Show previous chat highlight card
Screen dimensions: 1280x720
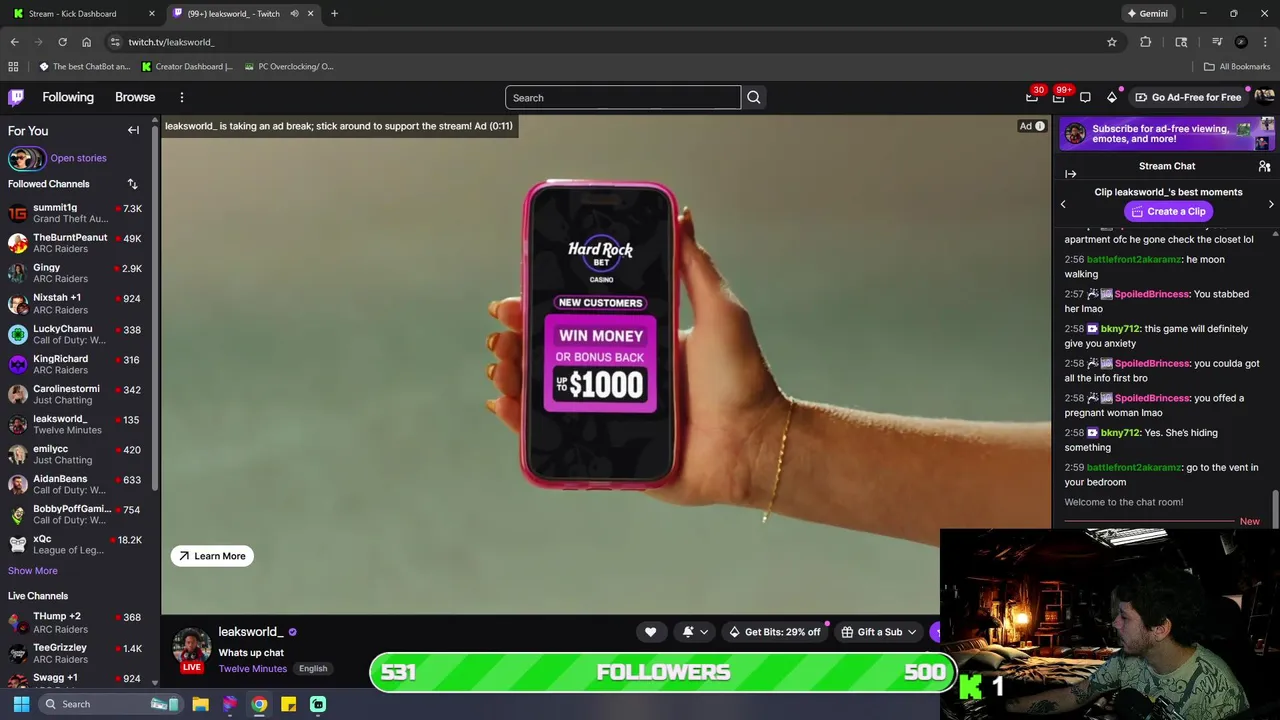pos(1063,204)
